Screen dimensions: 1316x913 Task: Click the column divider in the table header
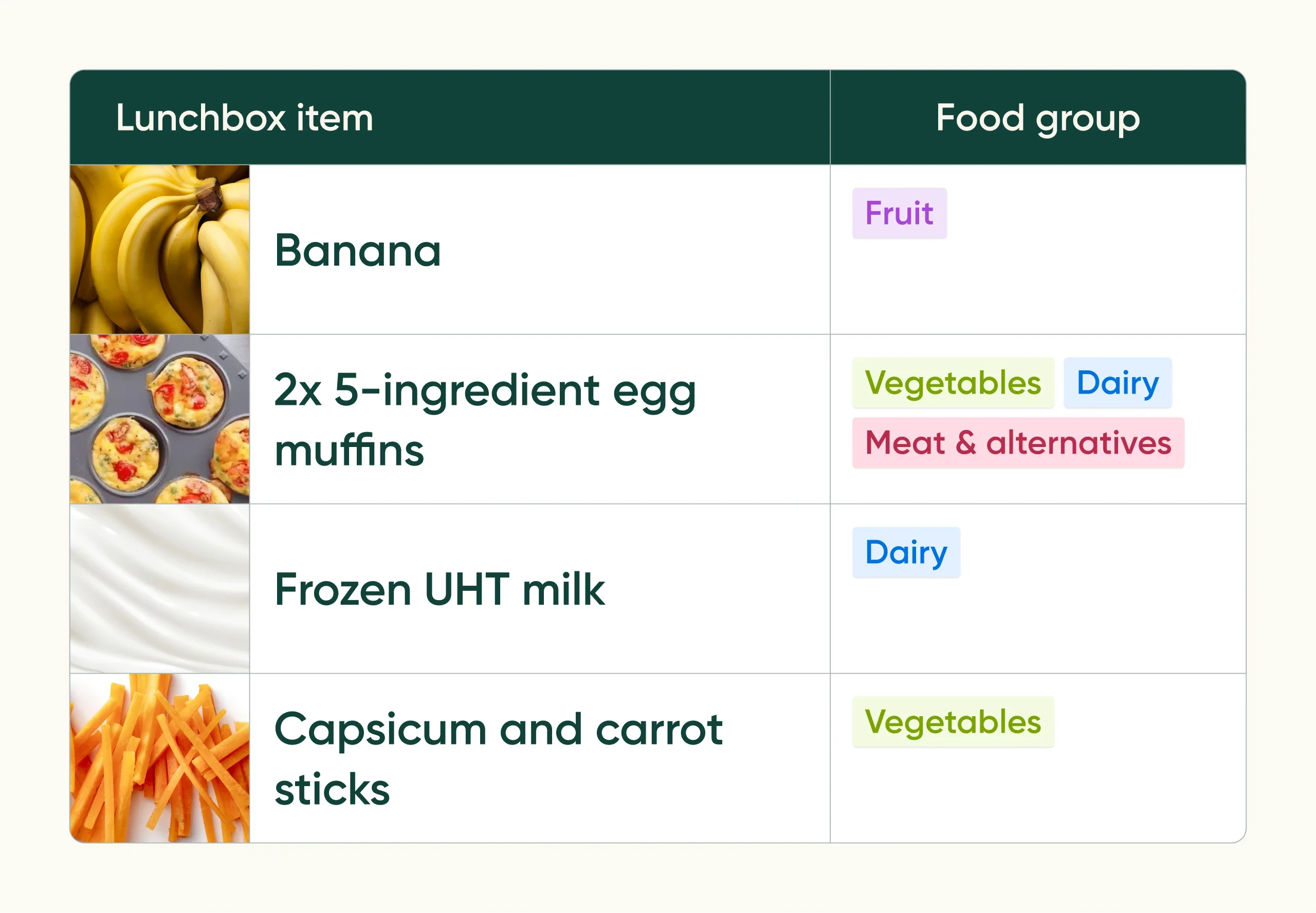point(830,118)
